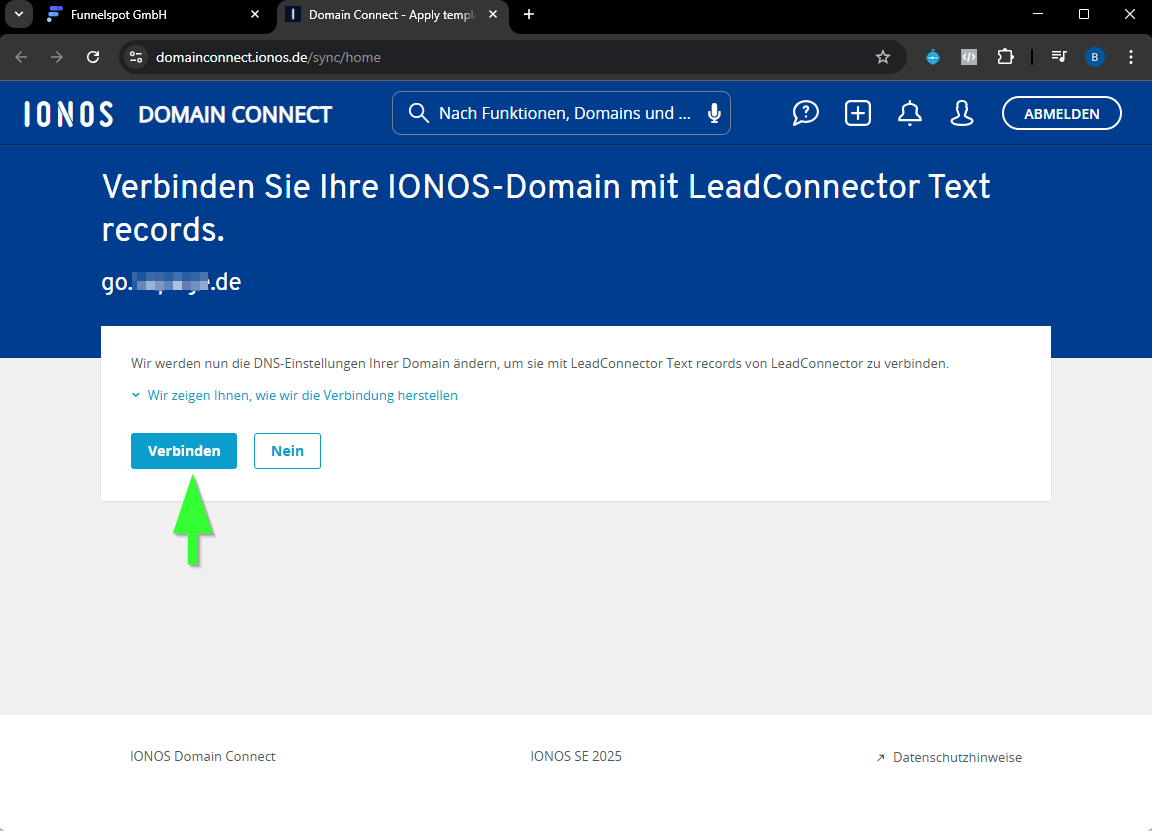Click the code-bracket extension icon

[x=969, y=57]
